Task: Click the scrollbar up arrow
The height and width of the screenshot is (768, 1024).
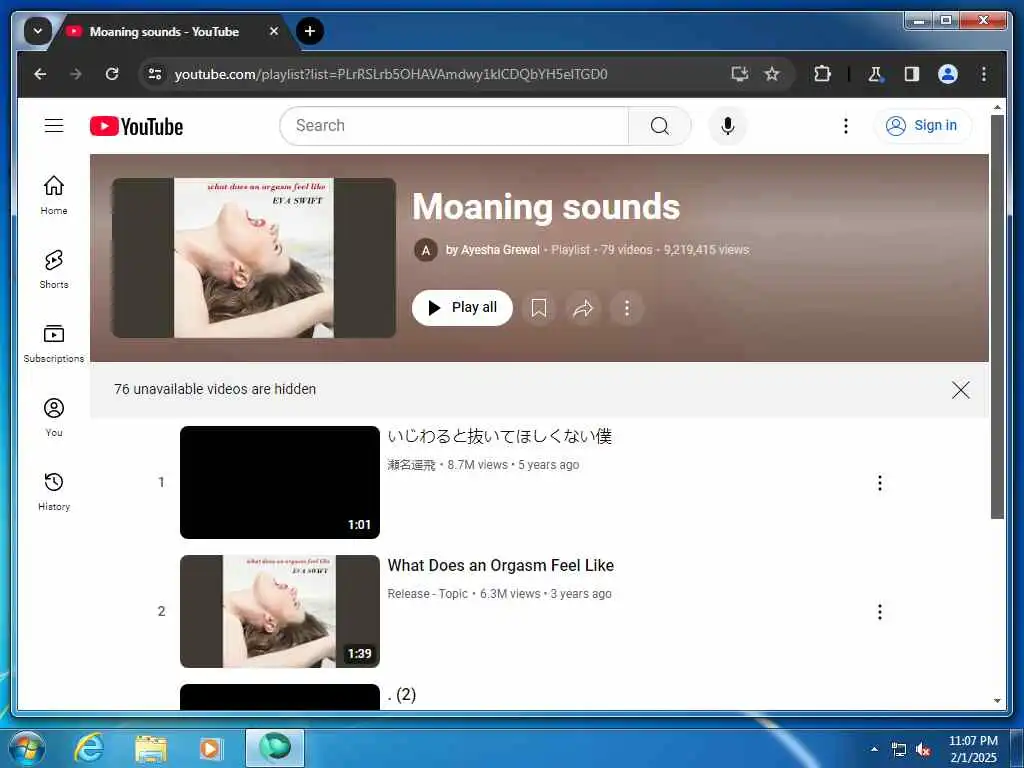Action: (997, 106)
